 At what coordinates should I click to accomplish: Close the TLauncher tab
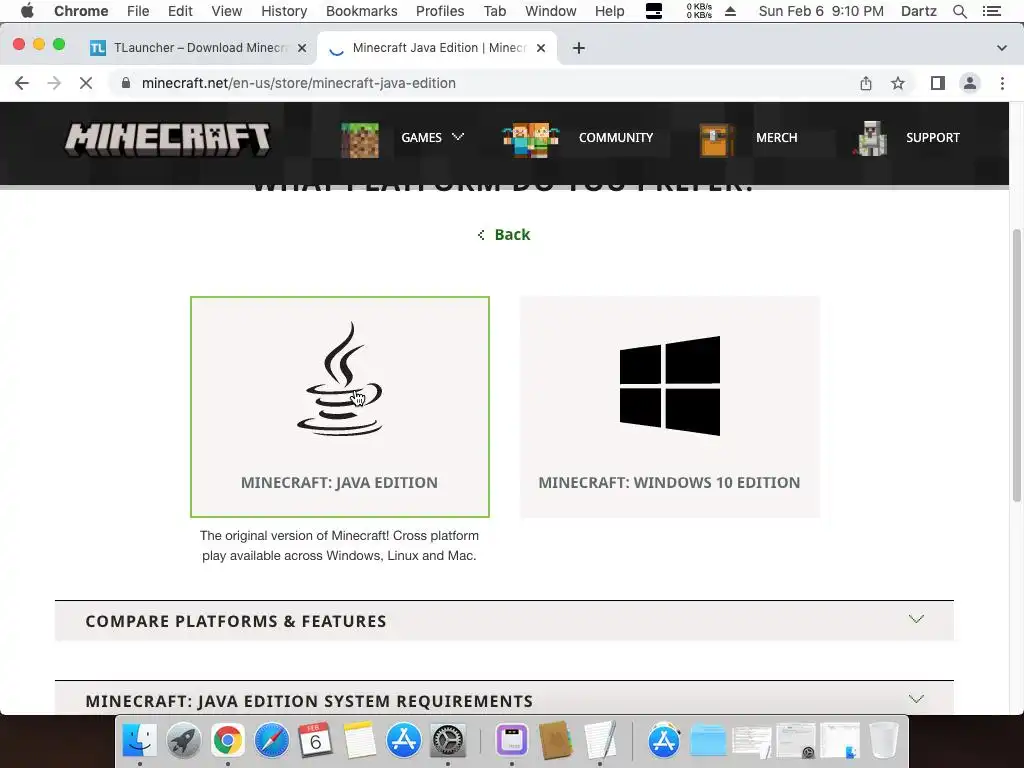click(x=302, y=48)
